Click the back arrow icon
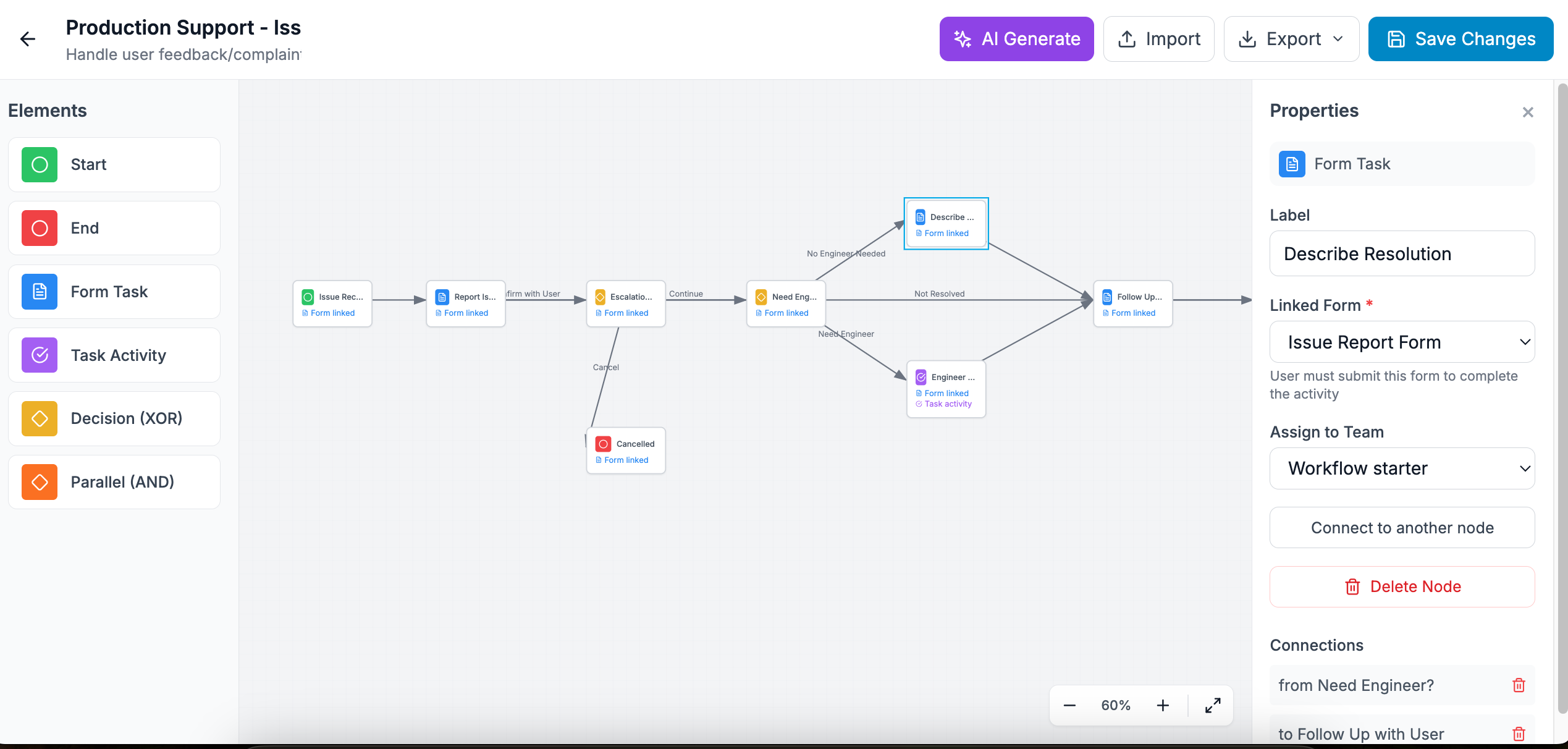The height and width of the screenshot is (749, 1568). pos(28,39)
